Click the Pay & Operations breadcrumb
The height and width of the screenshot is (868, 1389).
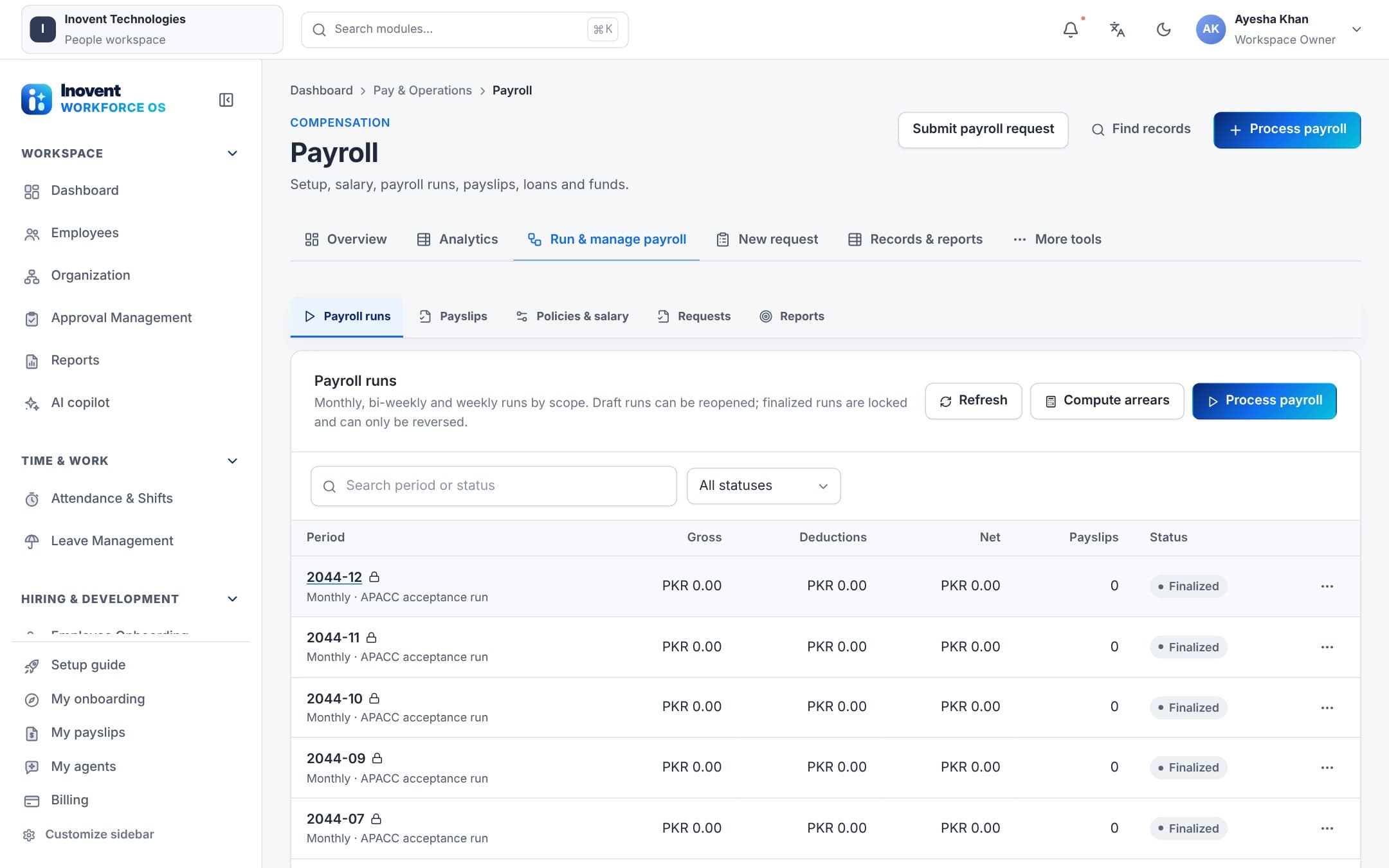point(422,91)
